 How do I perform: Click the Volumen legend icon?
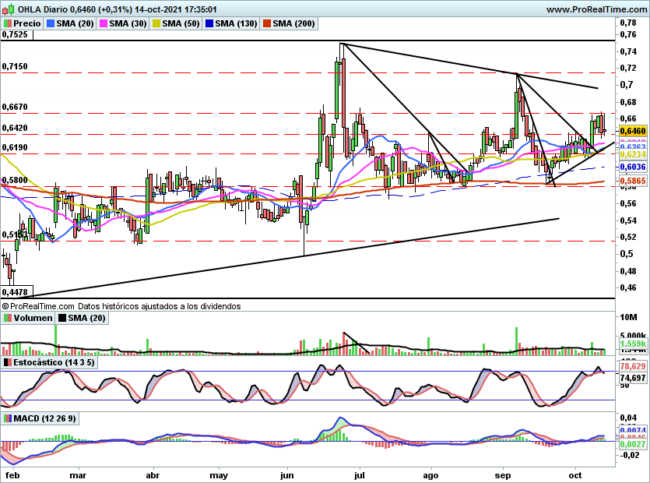point(8,318)
